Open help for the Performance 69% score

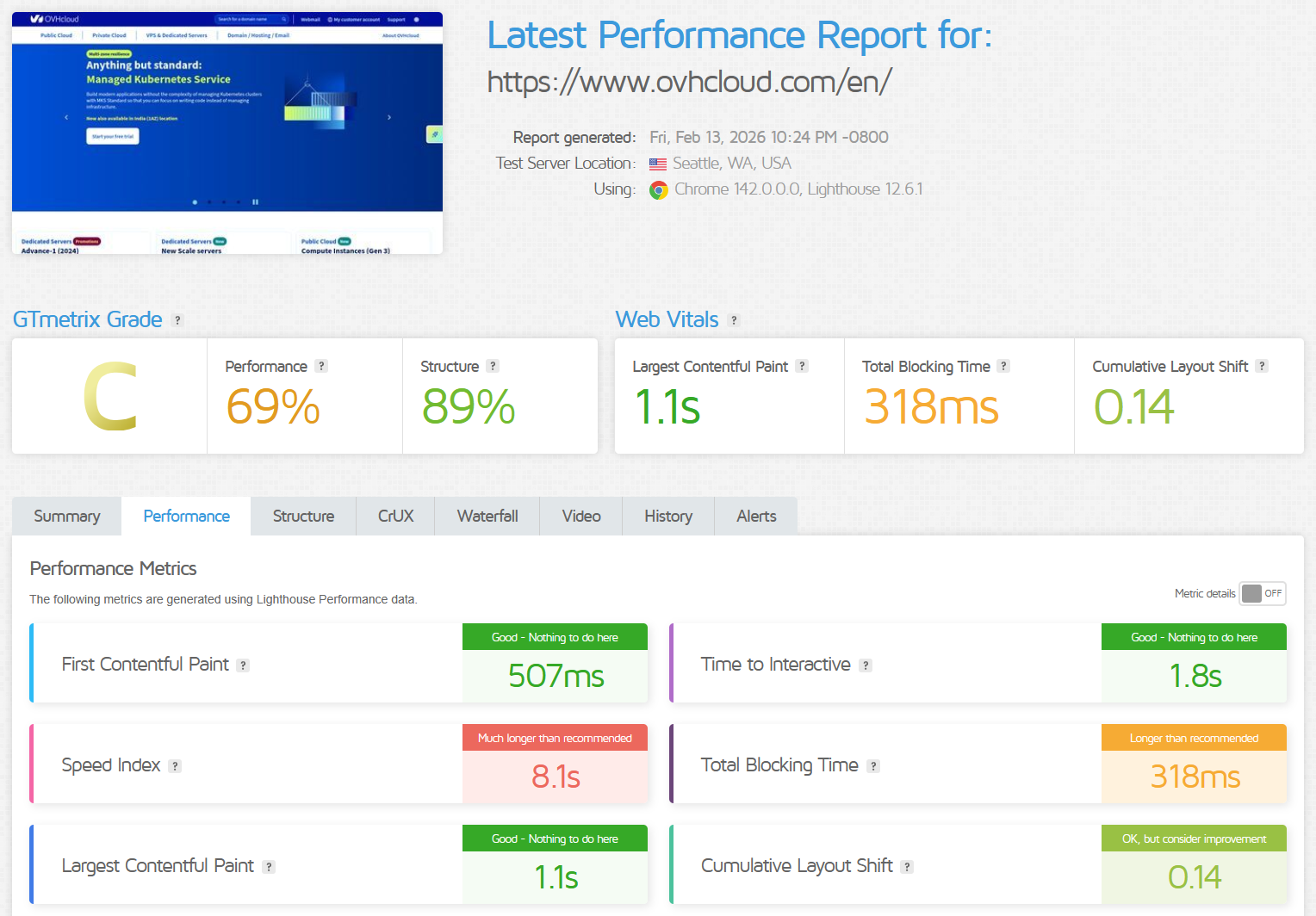322,366
